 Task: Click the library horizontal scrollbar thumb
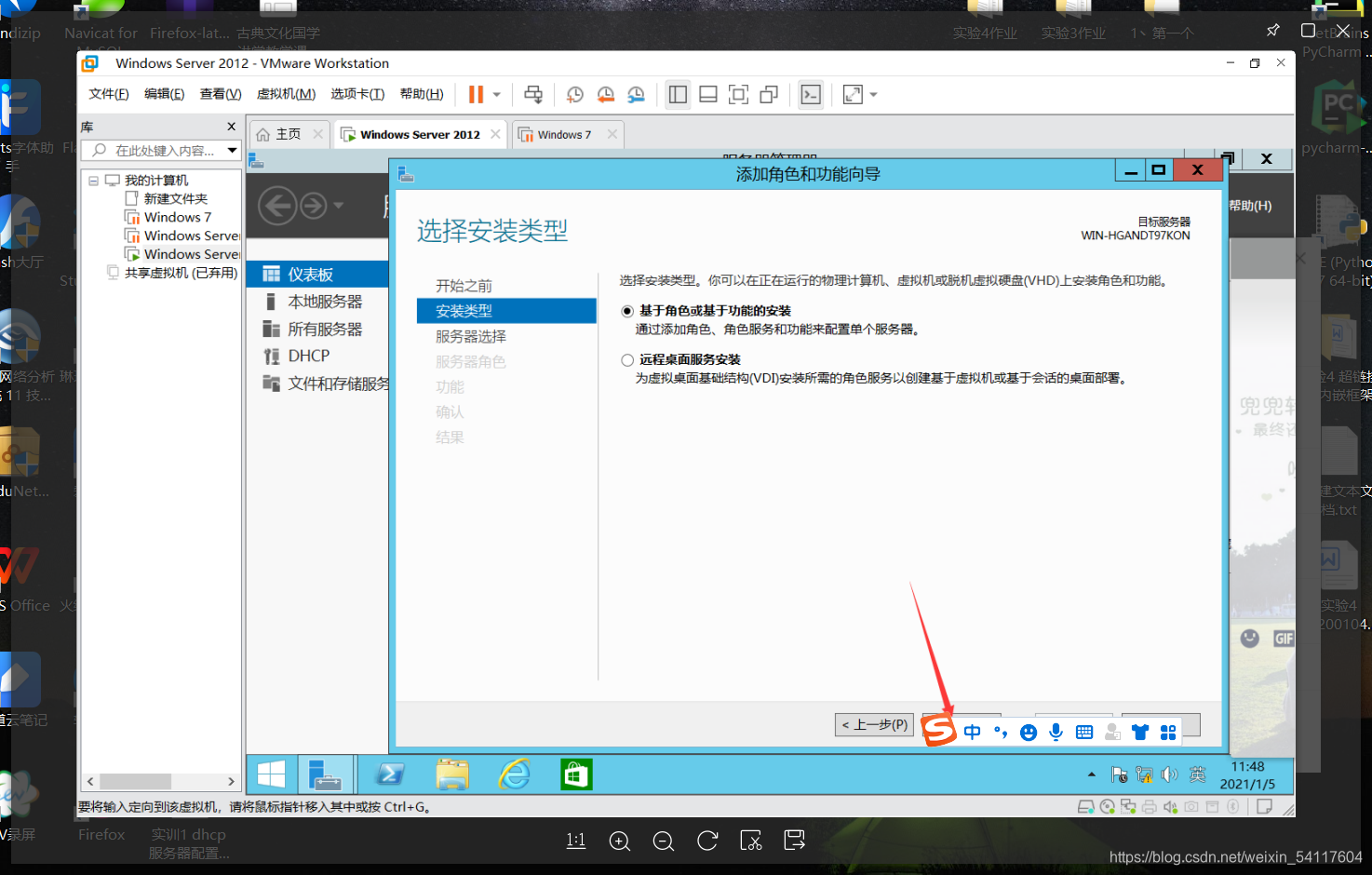tap(136, 781)
